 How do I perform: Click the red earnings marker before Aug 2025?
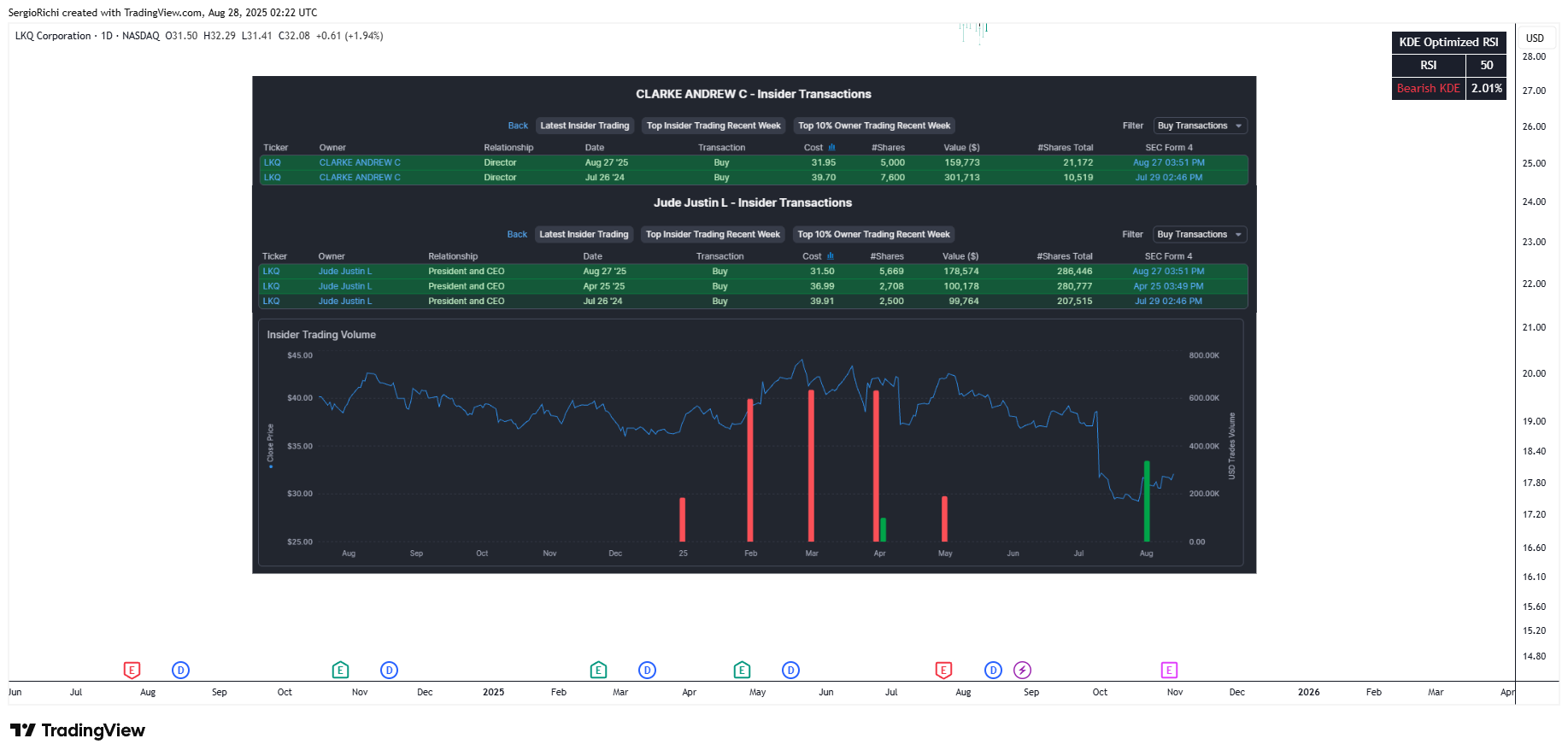943,671
